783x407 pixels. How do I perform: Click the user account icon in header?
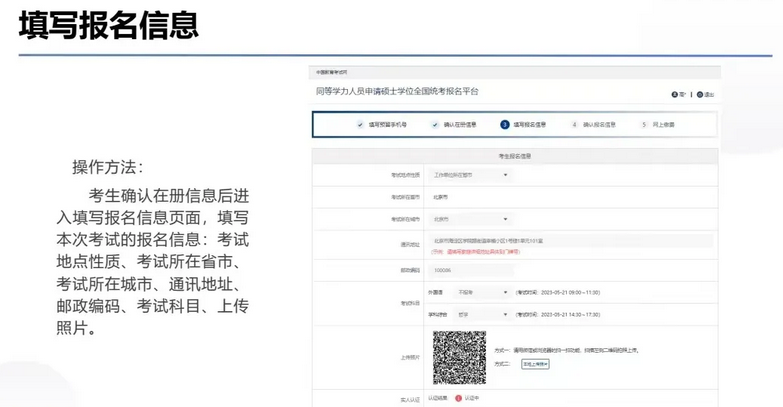coord(675,94)
